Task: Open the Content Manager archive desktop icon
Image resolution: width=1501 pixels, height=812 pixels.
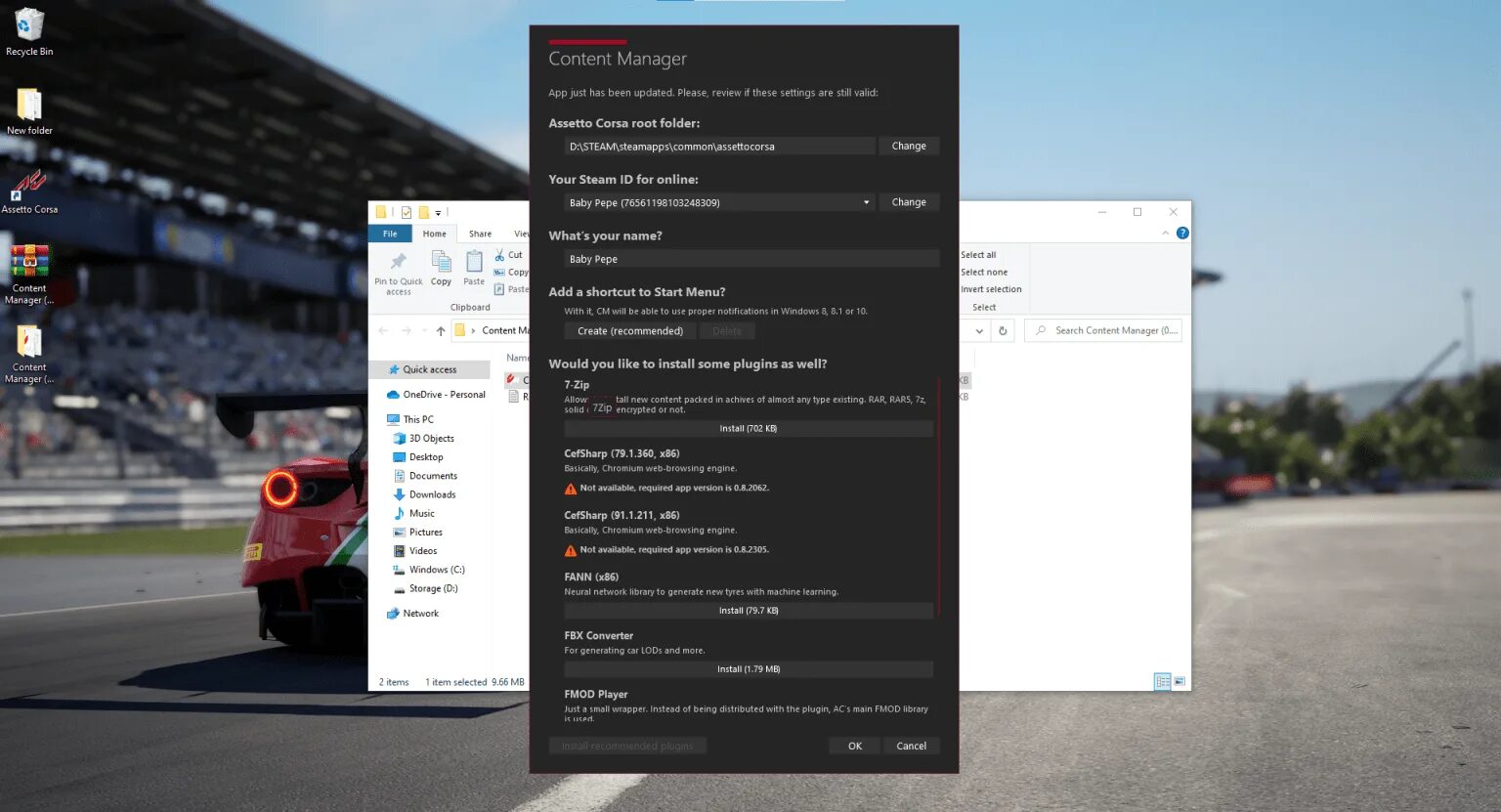Action: 29,275
